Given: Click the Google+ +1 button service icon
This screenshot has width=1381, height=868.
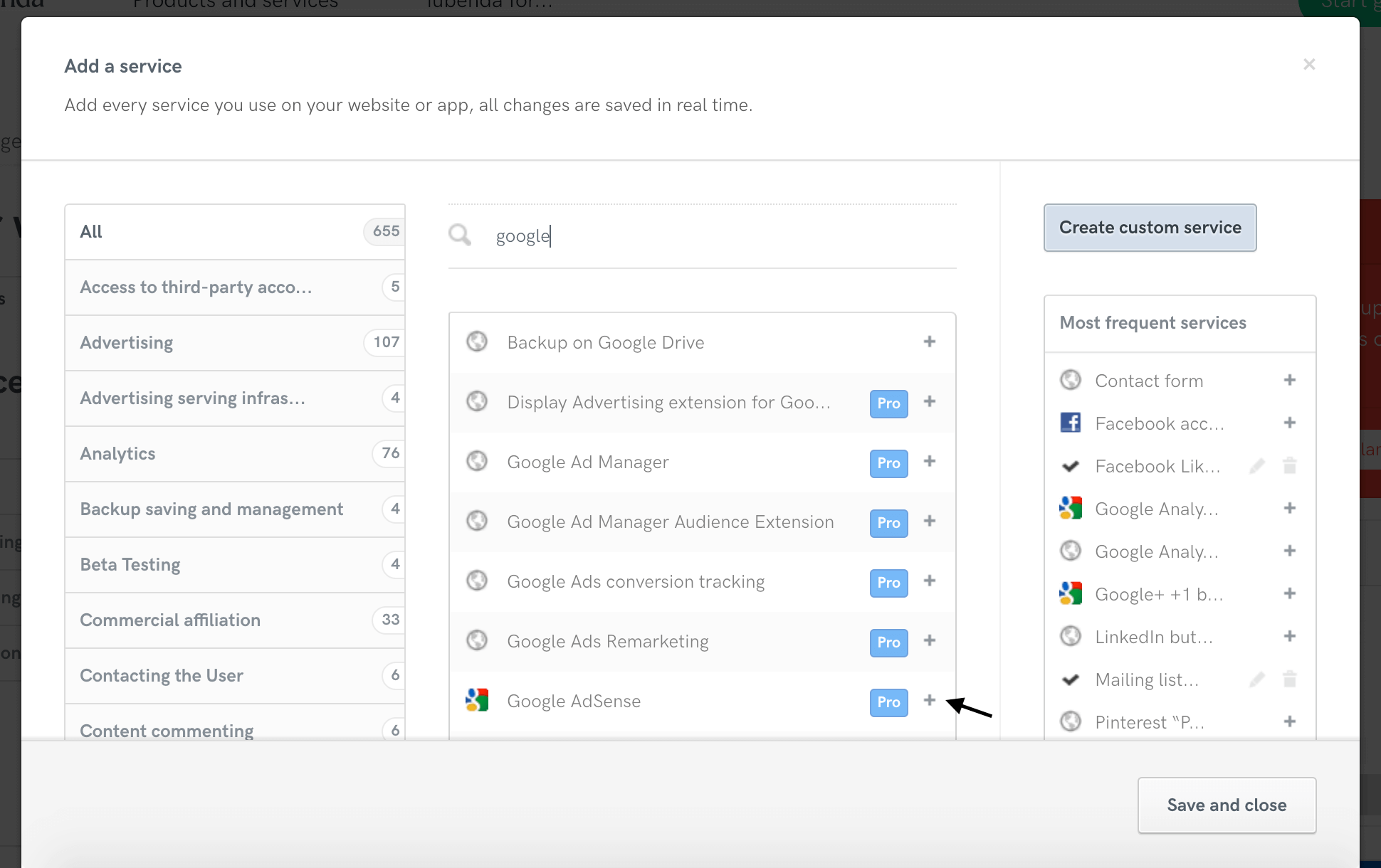Looking at the screenshot, I should coord(1071,593).
